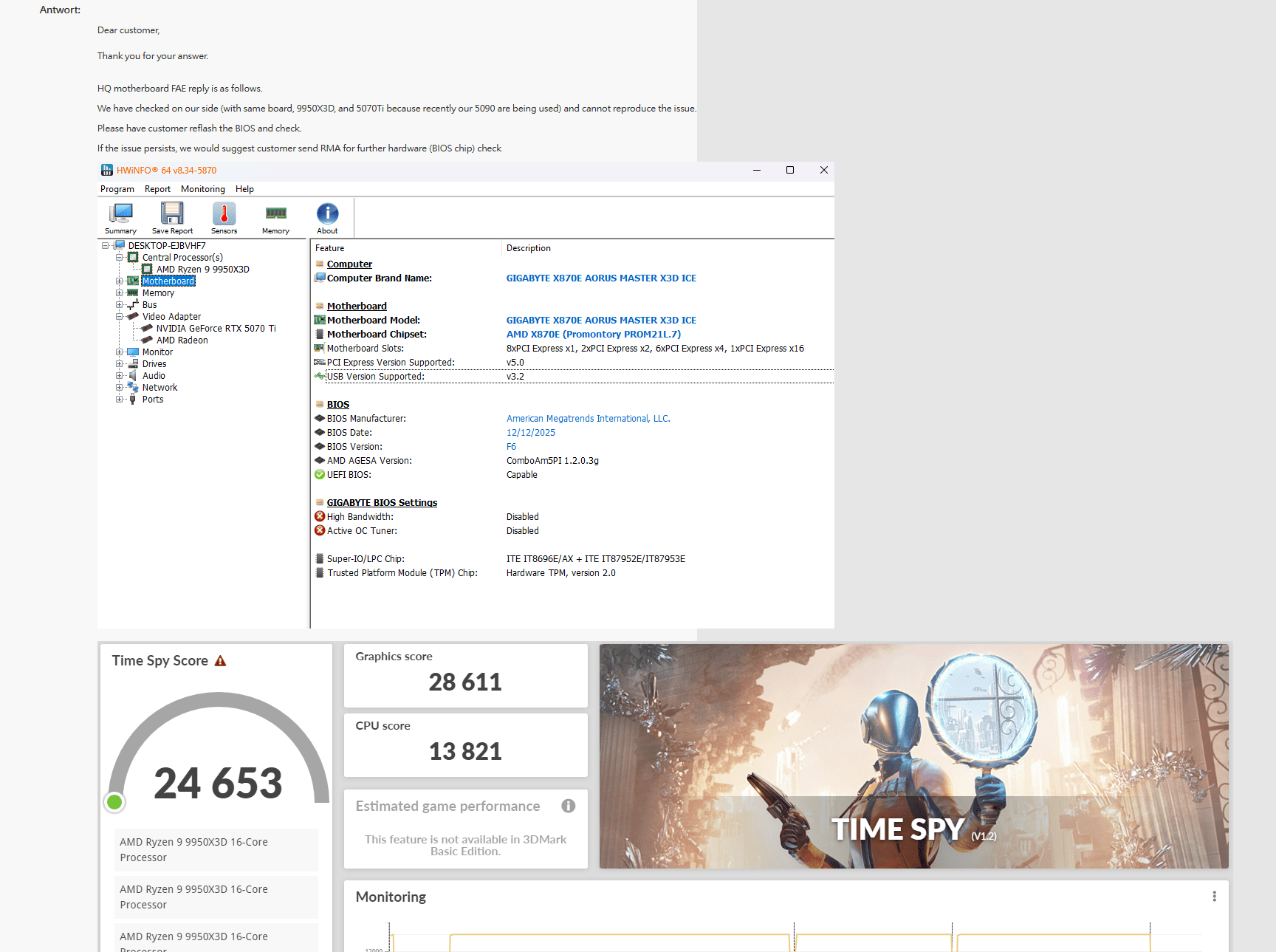Click American Megatrends International, LLC. link
The height and width of the screenshot is (952, 1276).
(589, 419)
